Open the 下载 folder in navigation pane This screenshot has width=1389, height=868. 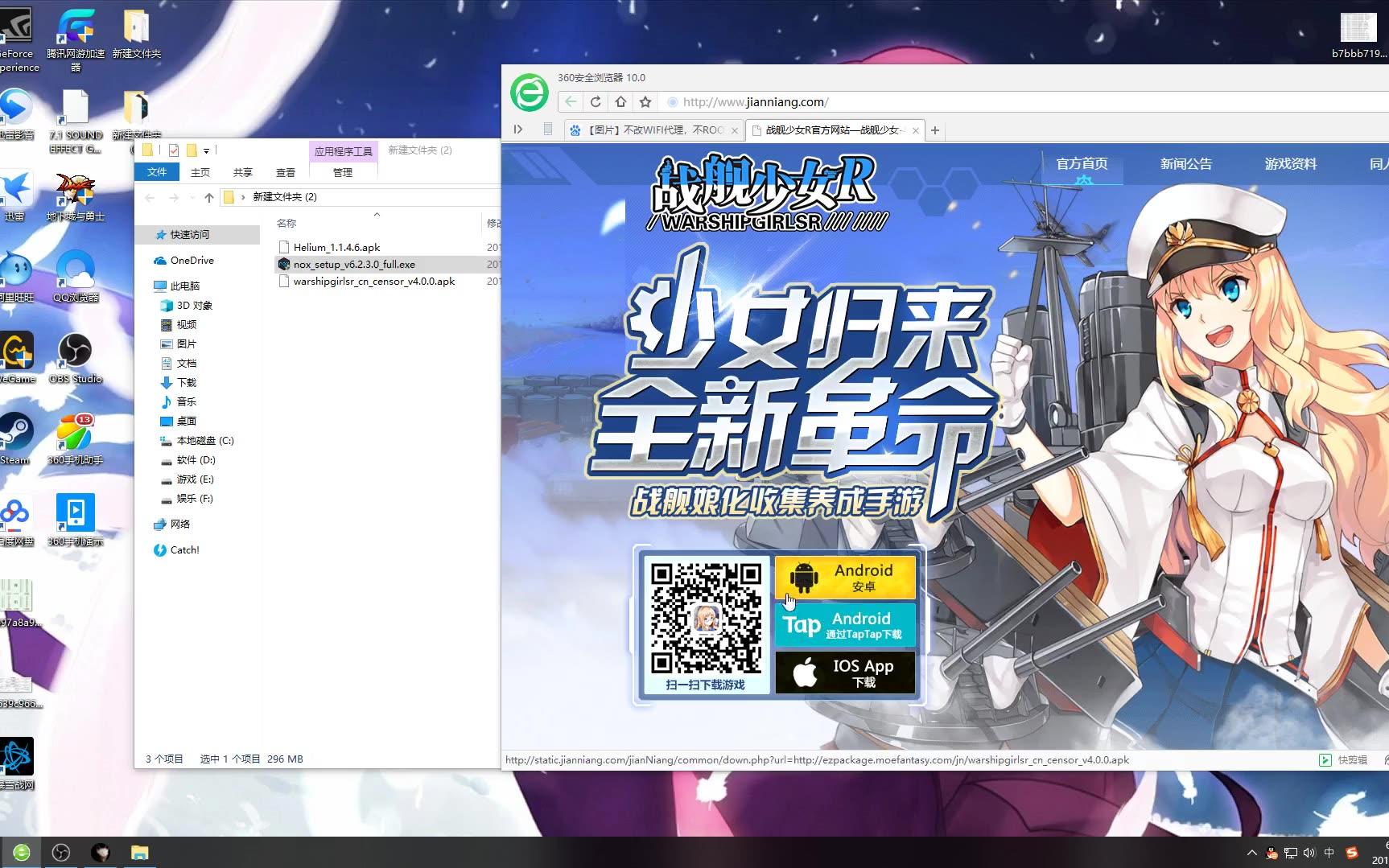tap(186, 383)
